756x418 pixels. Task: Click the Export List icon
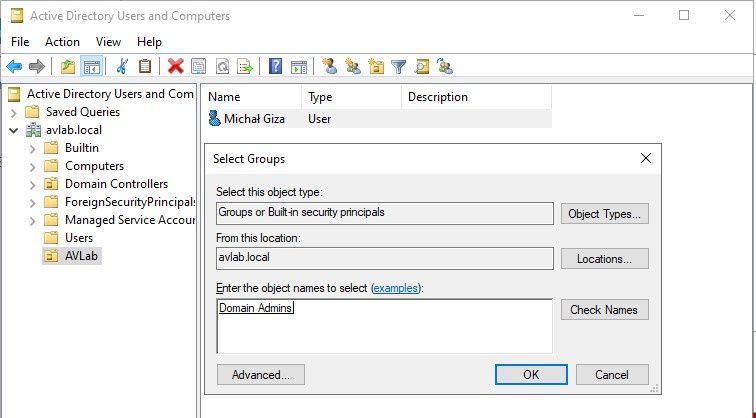245,66
